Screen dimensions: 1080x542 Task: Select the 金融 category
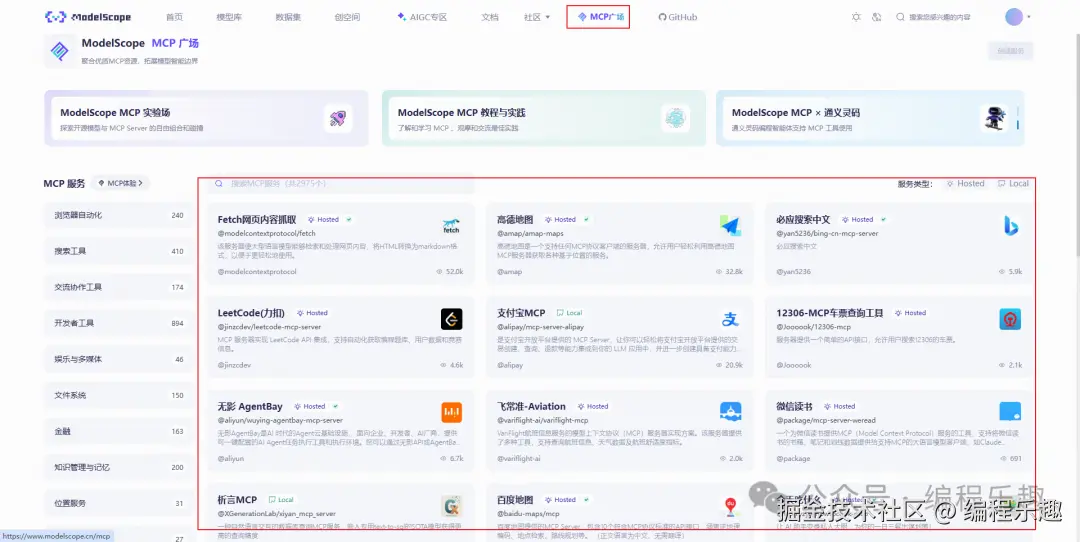point(118,431)
